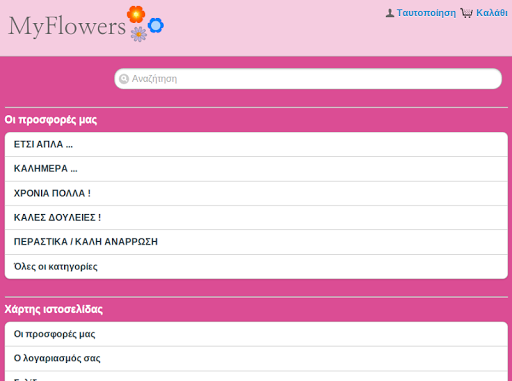Select the ΚΑΛΗΜΕΡΑ ... category
This screenshot has width=512, height=381.
256,169
